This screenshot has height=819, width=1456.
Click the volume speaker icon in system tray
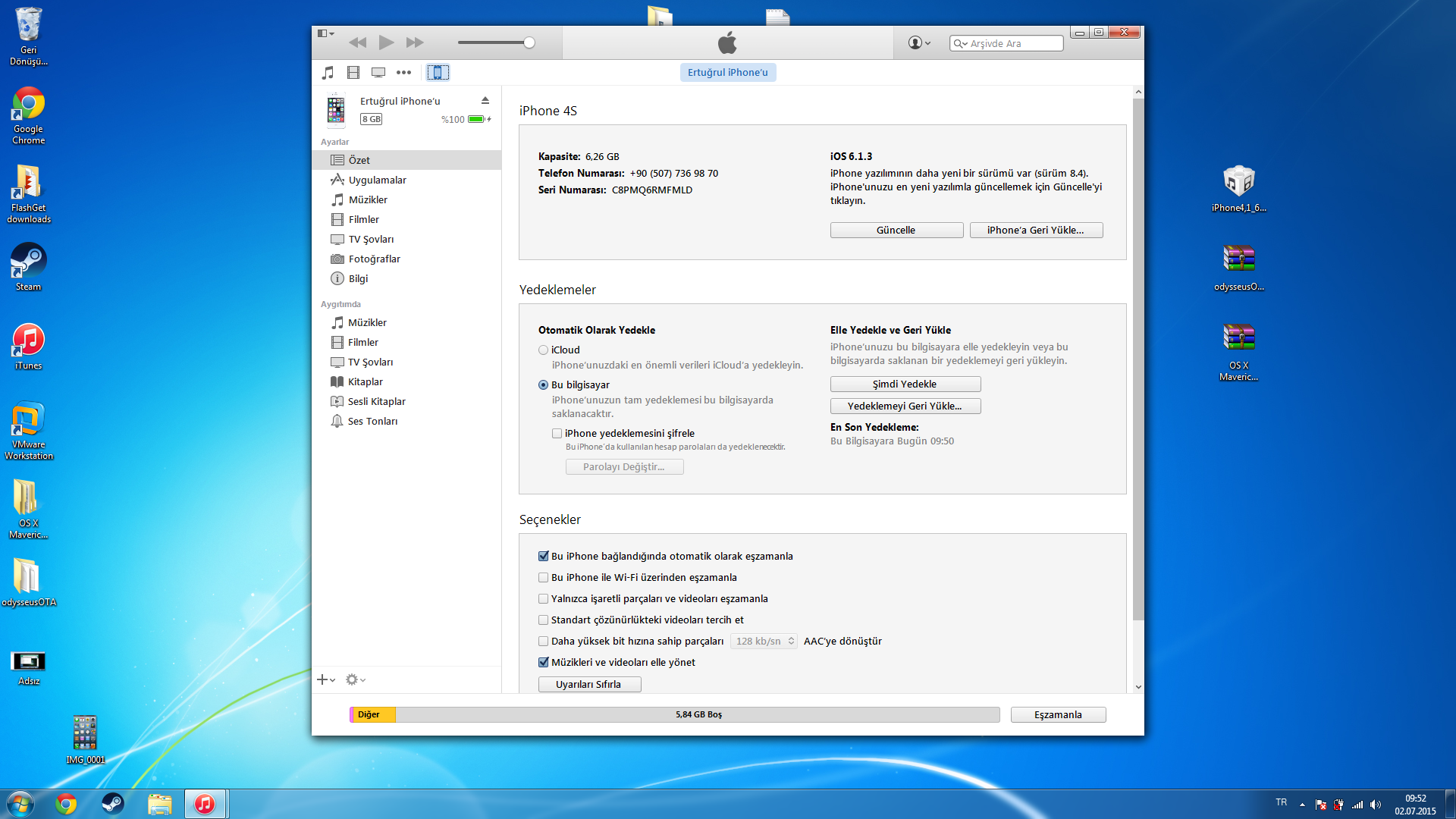tap(1376, 805)
